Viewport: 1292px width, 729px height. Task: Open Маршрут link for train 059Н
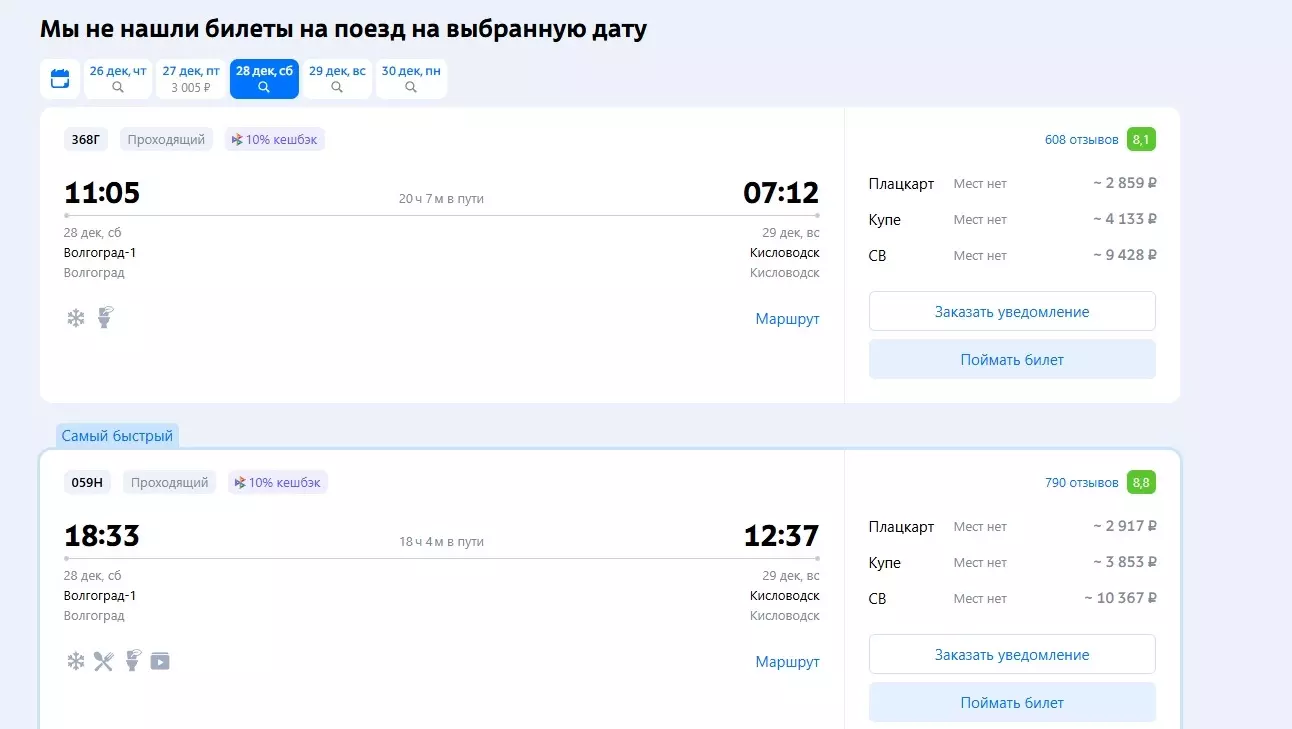[x=787, y=662]
